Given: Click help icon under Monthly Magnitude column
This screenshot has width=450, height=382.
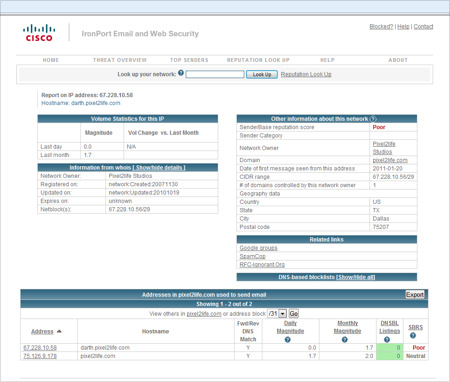Looking at the screenshot, I should tap(345, 340).
